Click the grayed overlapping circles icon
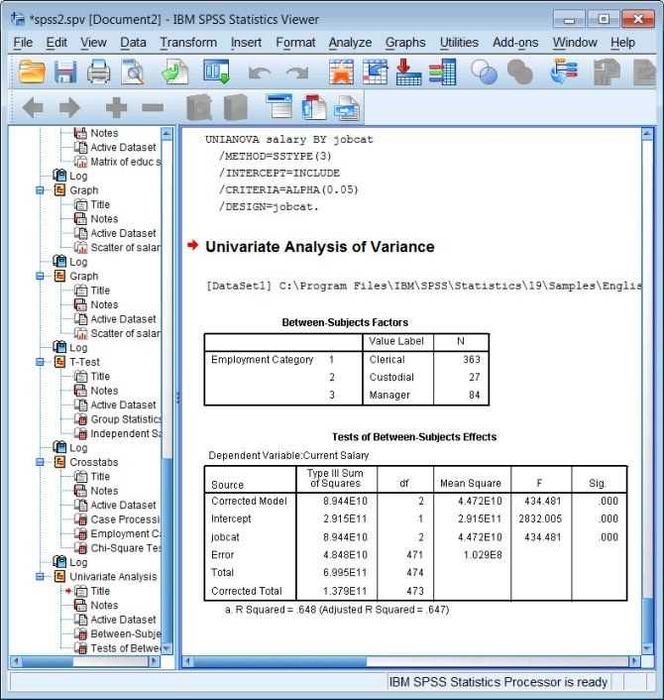 point(520,71)
